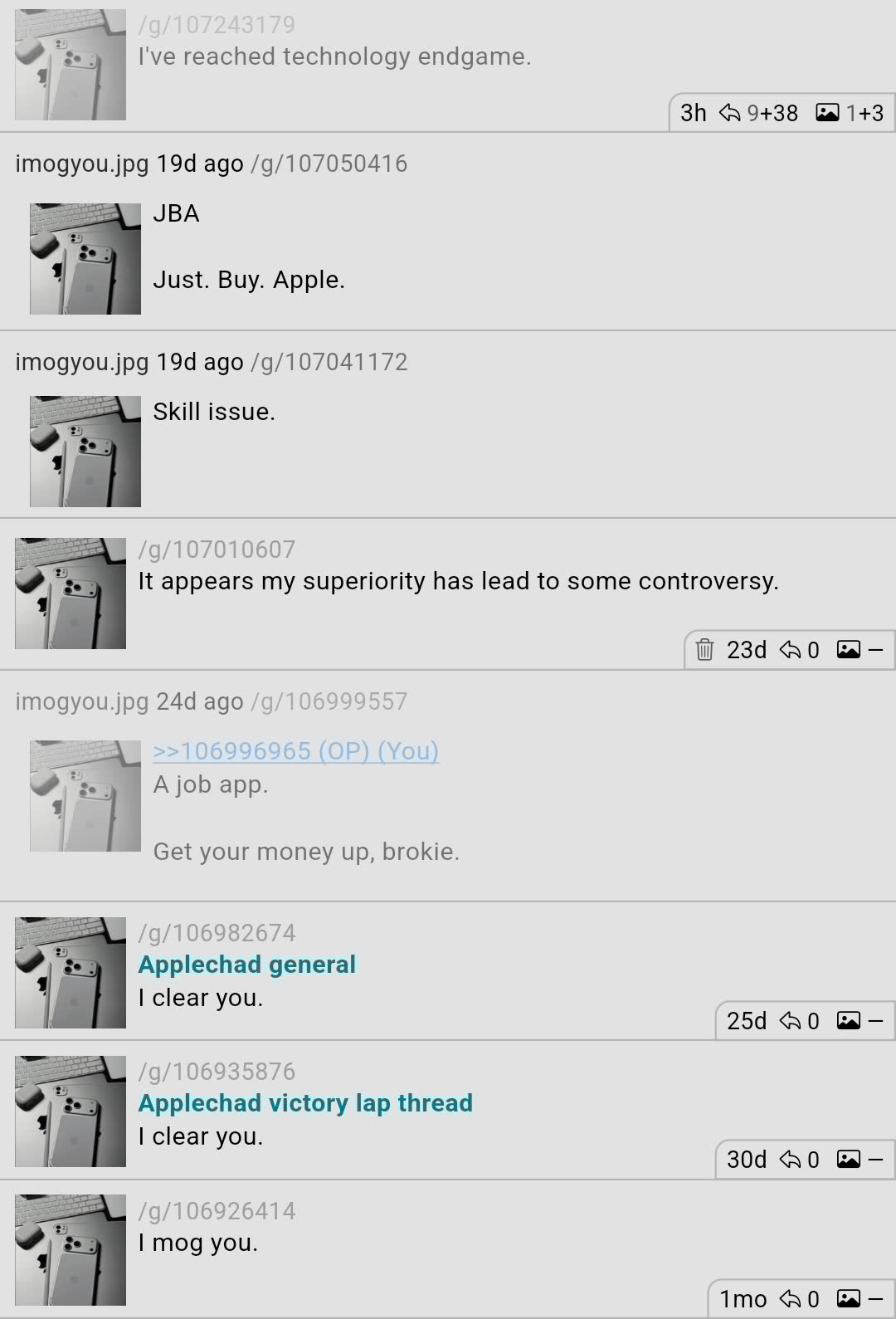View thumbnail of technology endgame thread
Screen dimensions: 896x1319
[71, 65]
